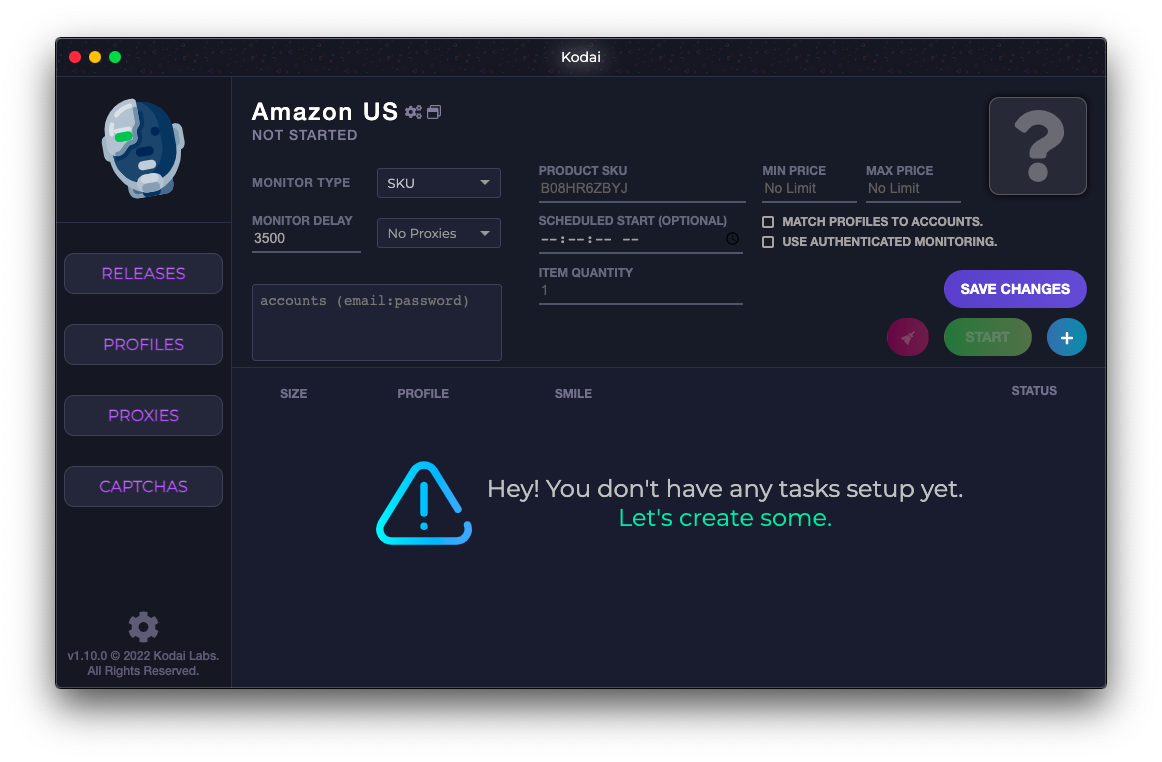Image resolution: width=1162 pixels, height=762 pixels.
Task: Click the Save Changes button
Action: point(1015,289)
